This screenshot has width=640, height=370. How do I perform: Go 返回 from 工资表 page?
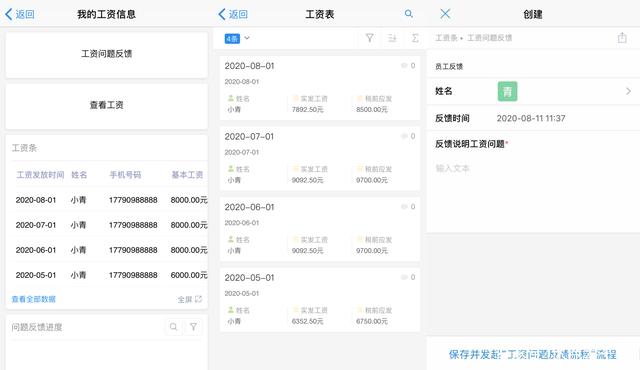[233, 14]
